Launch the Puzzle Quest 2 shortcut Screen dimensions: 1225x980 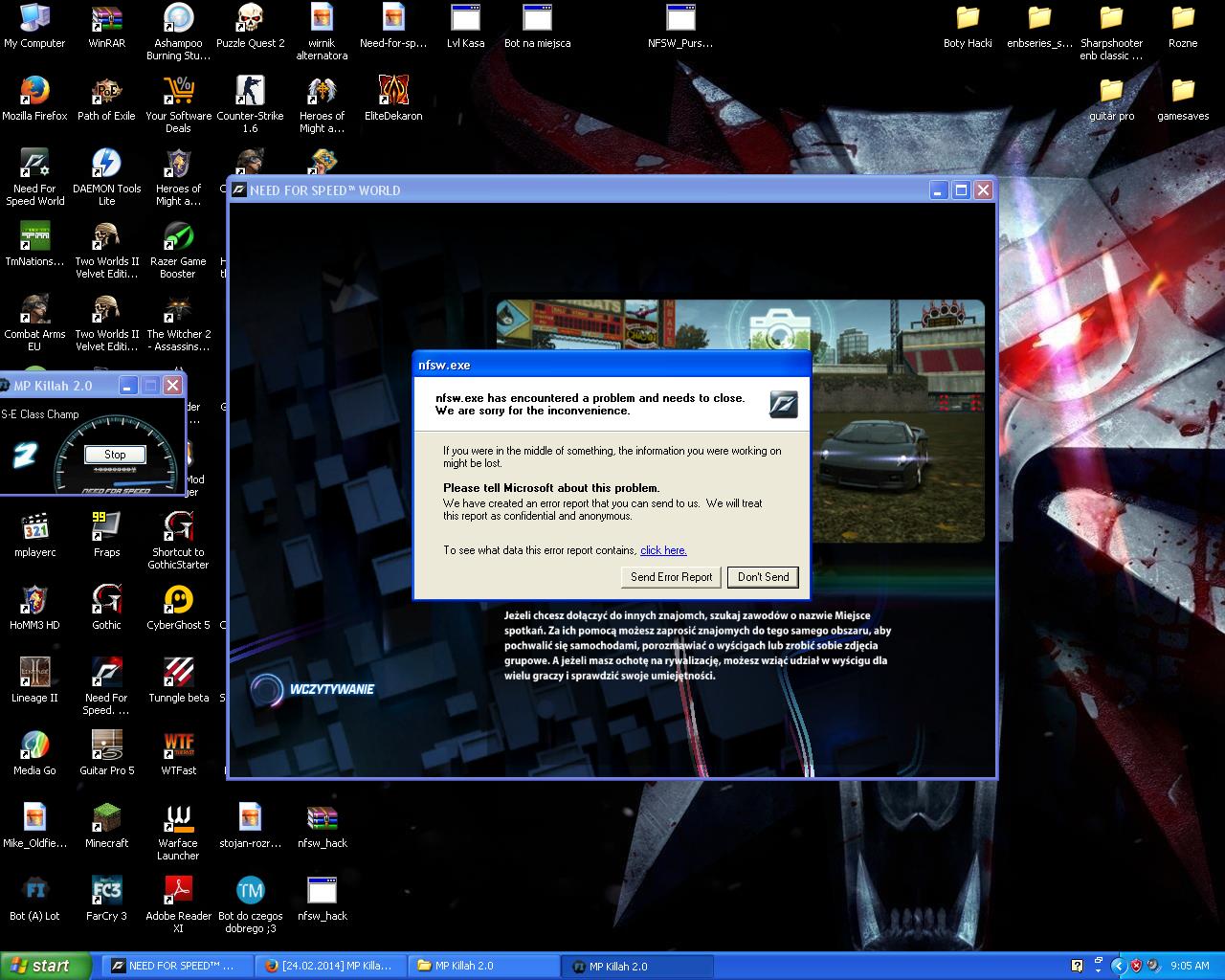250,26
